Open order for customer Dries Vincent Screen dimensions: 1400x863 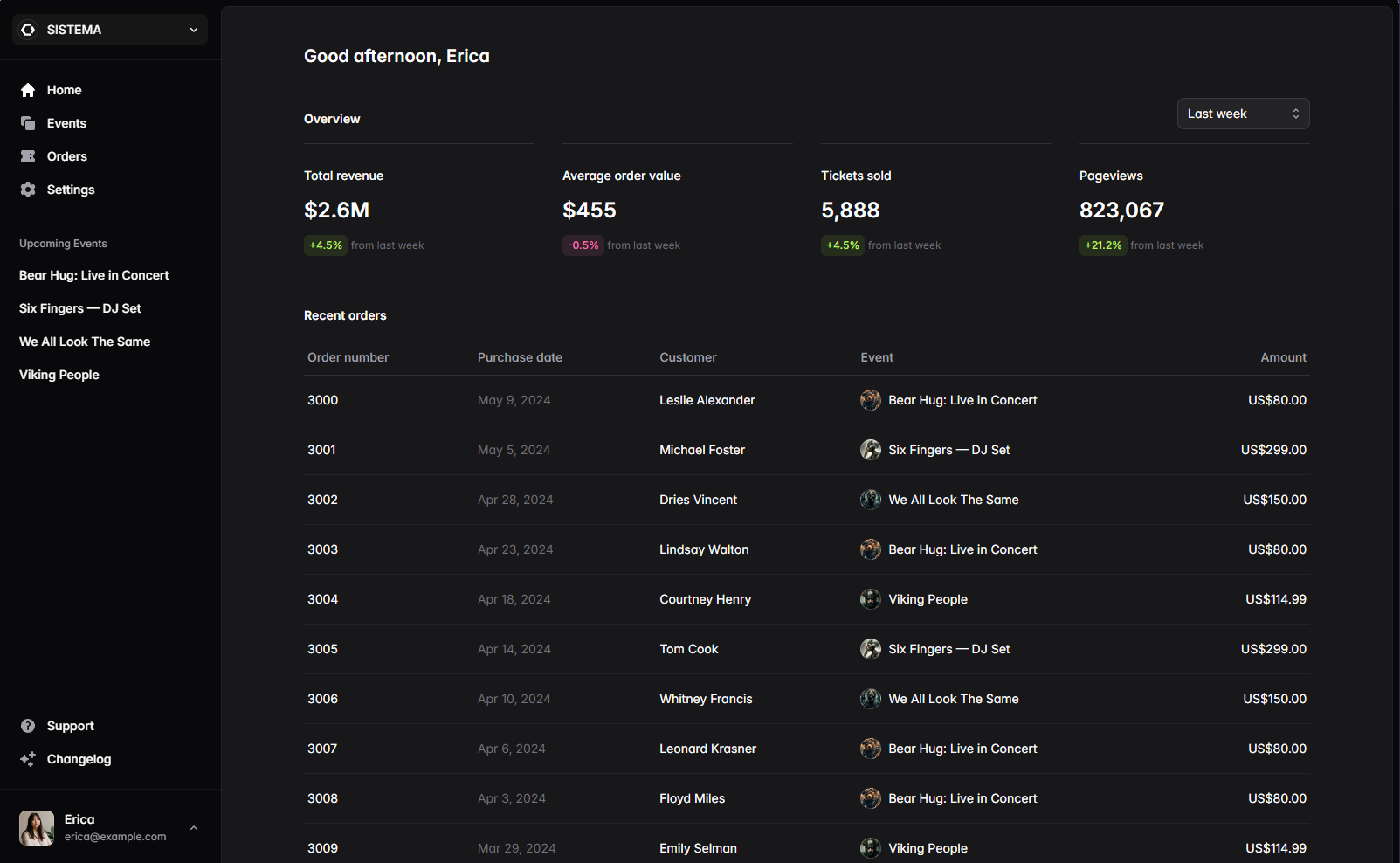pyautogui.click(x=698, y=500)
